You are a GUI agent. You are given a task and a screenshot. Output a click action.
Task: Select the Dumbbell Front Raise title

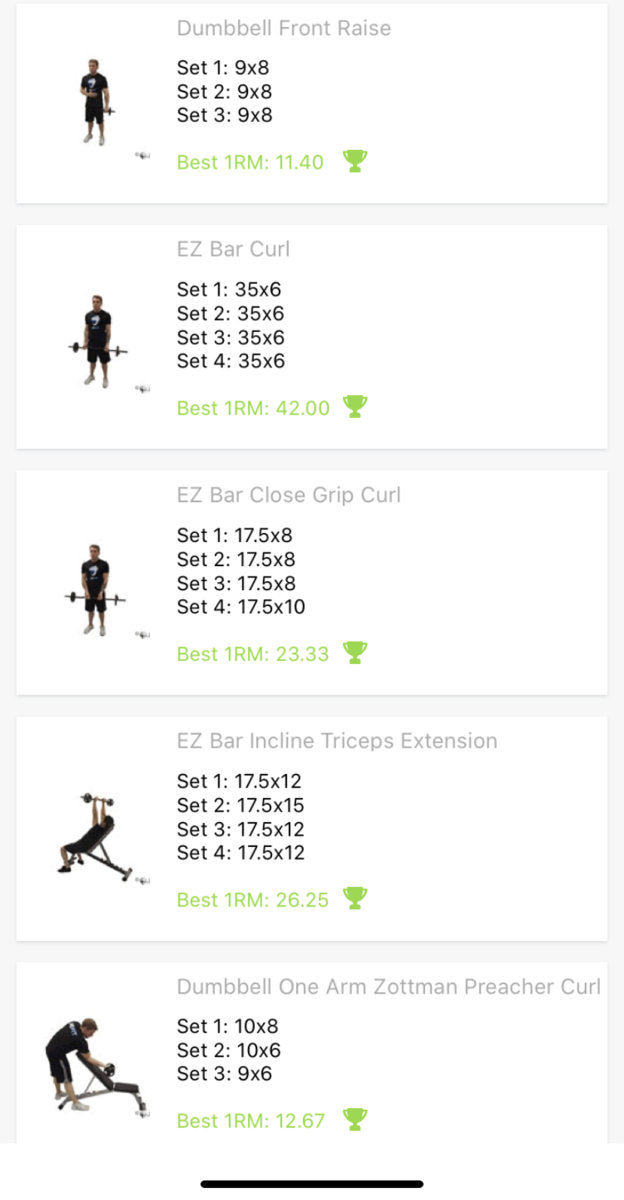coord(284,28)
